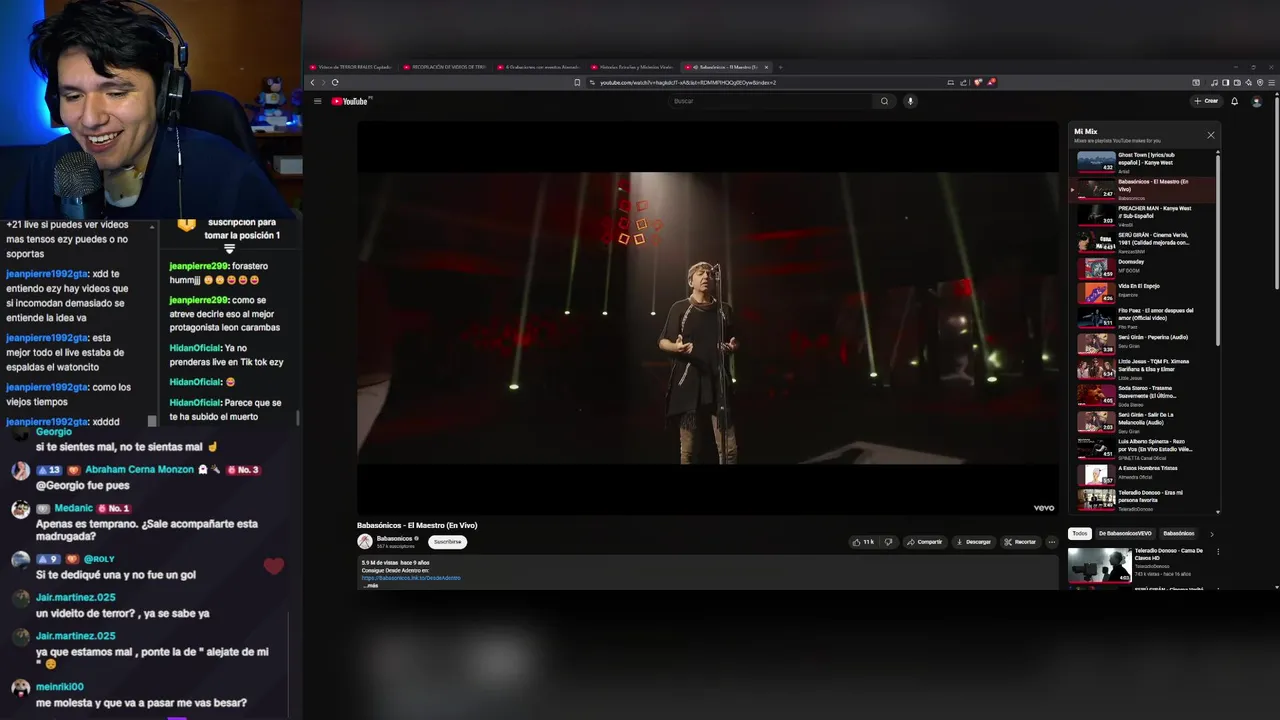
Task: Click the red heart in TikTok chat
Action: (x=274, y=566)
